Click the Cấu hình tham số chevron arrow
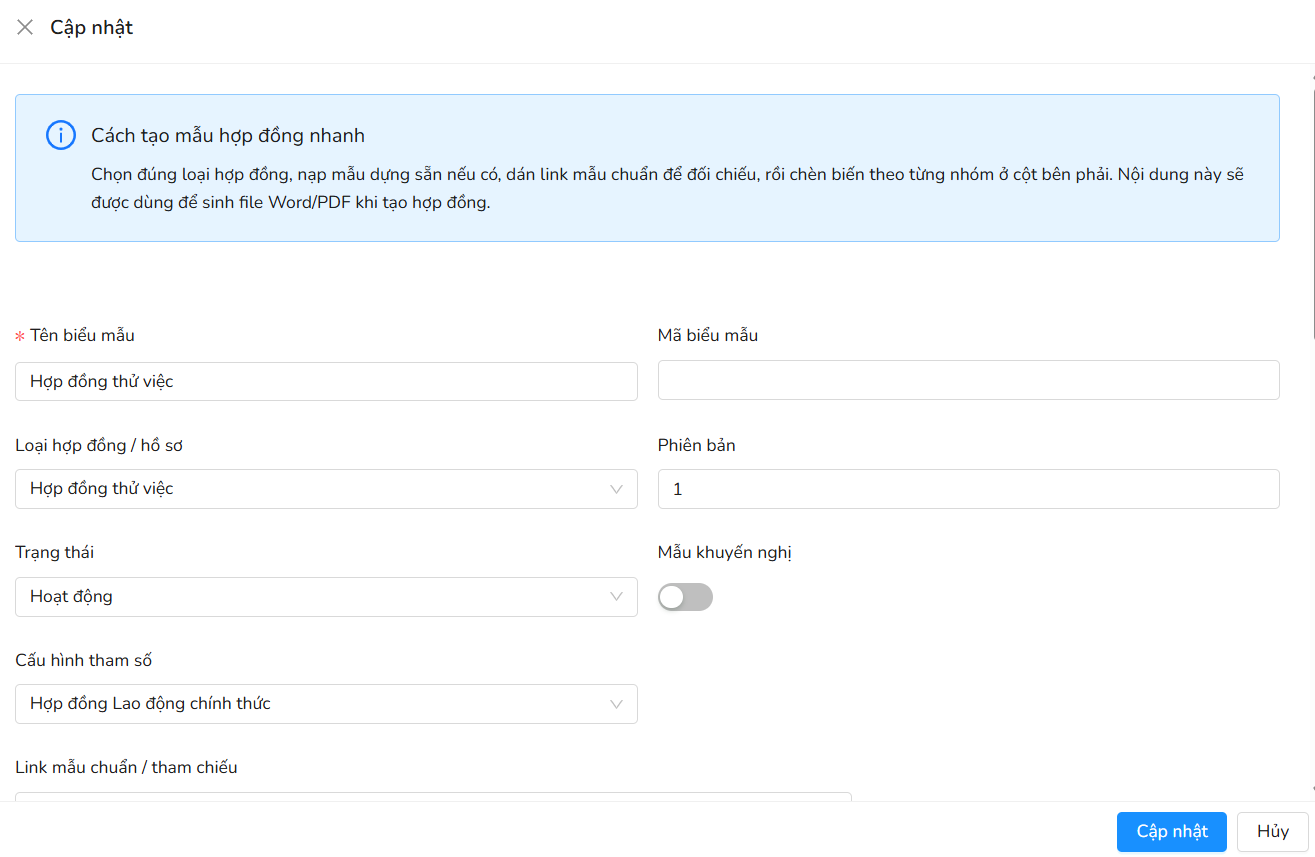The image size is (1315, 857). (x=616, y=704)
